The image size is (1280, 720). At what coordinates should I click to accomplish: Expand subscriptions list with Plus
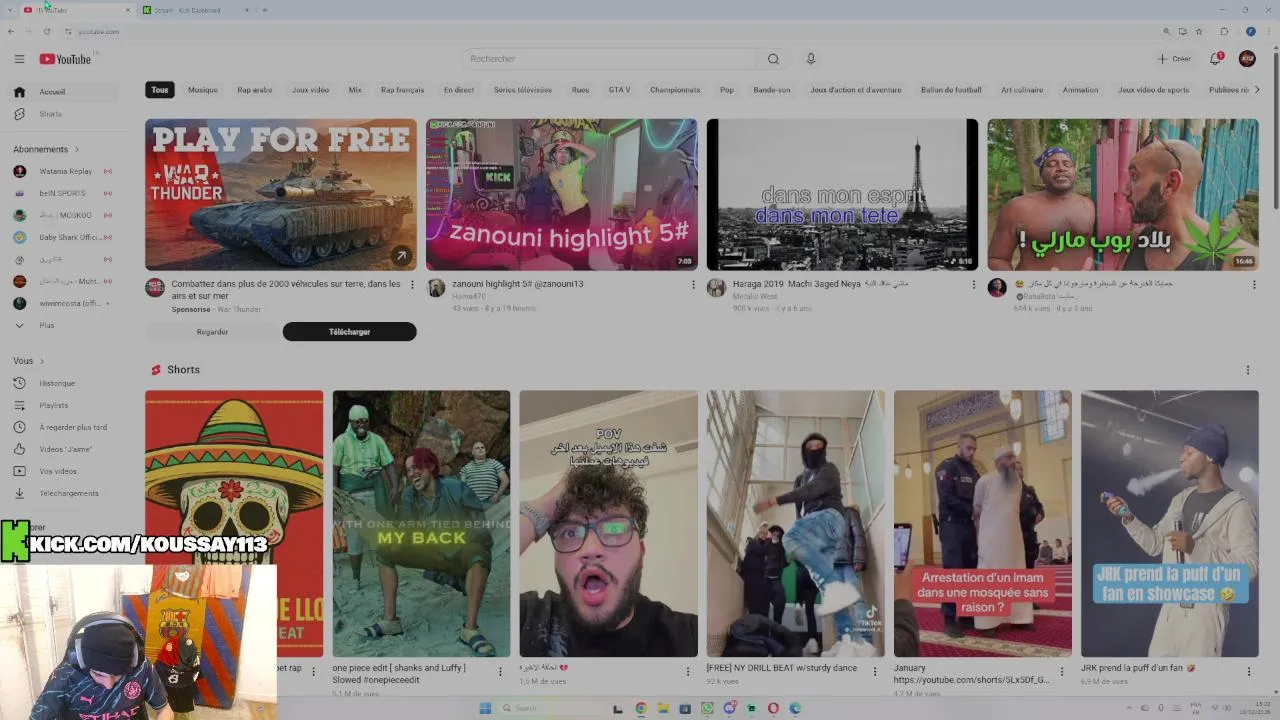63,325
